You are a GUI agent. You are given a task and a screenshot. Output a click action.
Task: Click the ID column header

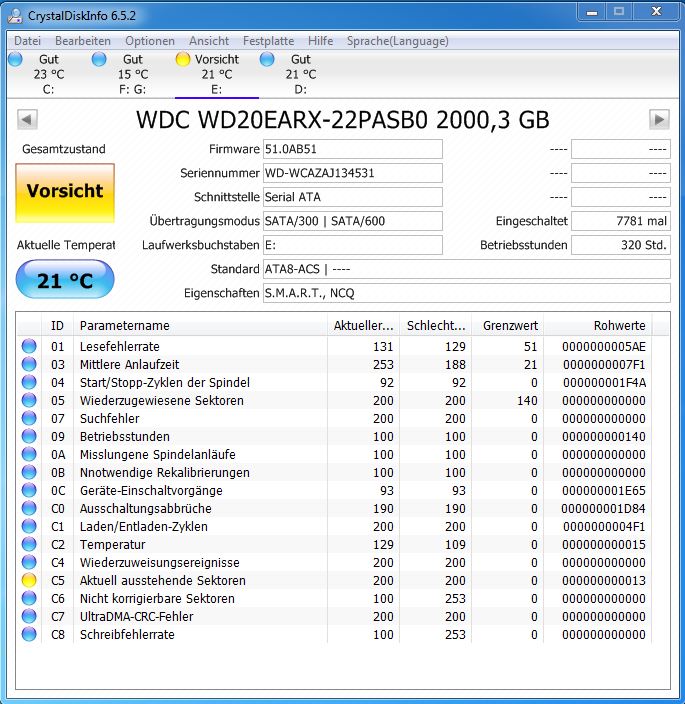[57, 325]
